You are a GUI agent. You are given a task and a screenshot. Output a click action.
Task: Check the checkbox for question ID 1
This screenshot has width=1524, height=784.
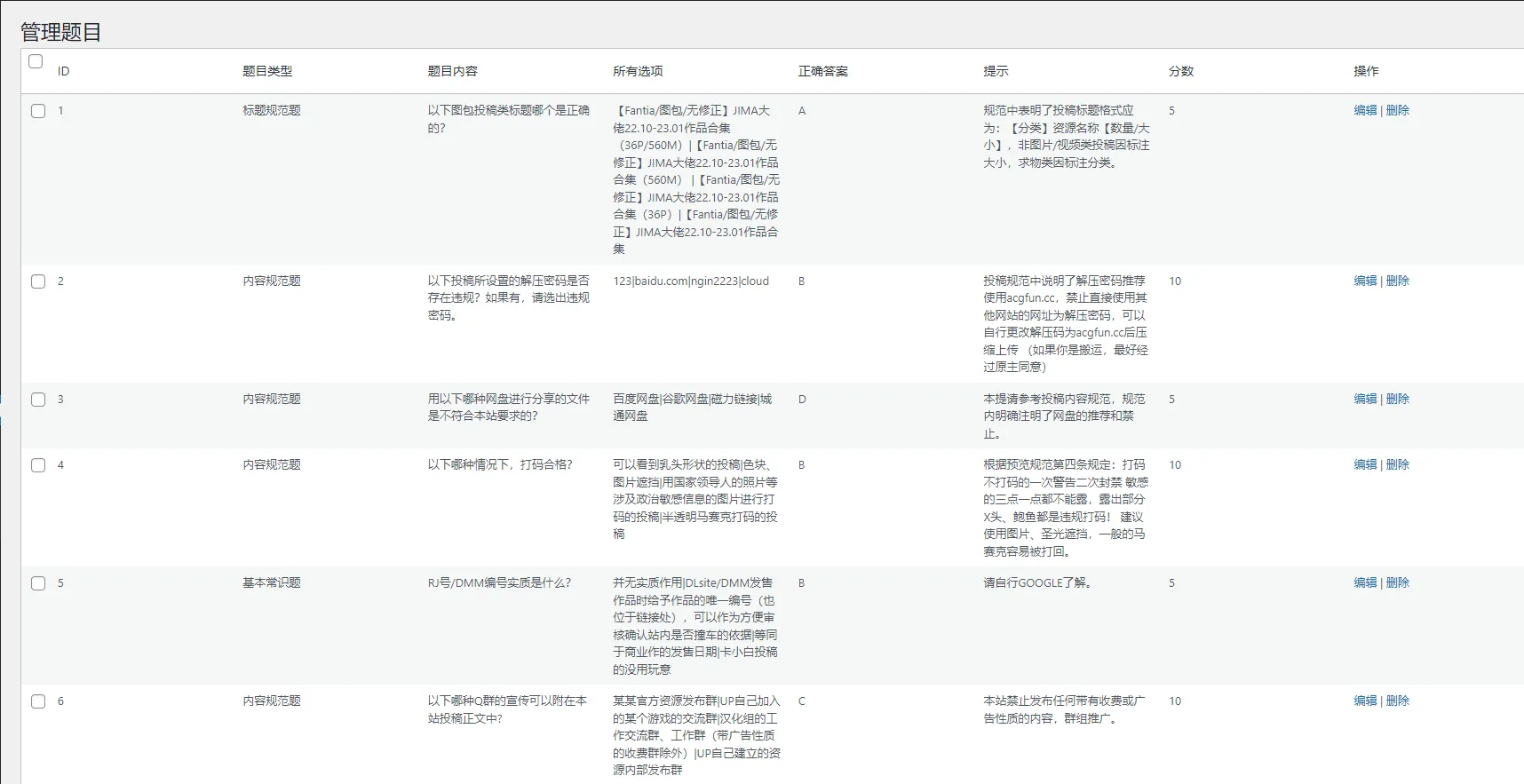(38, 111)
